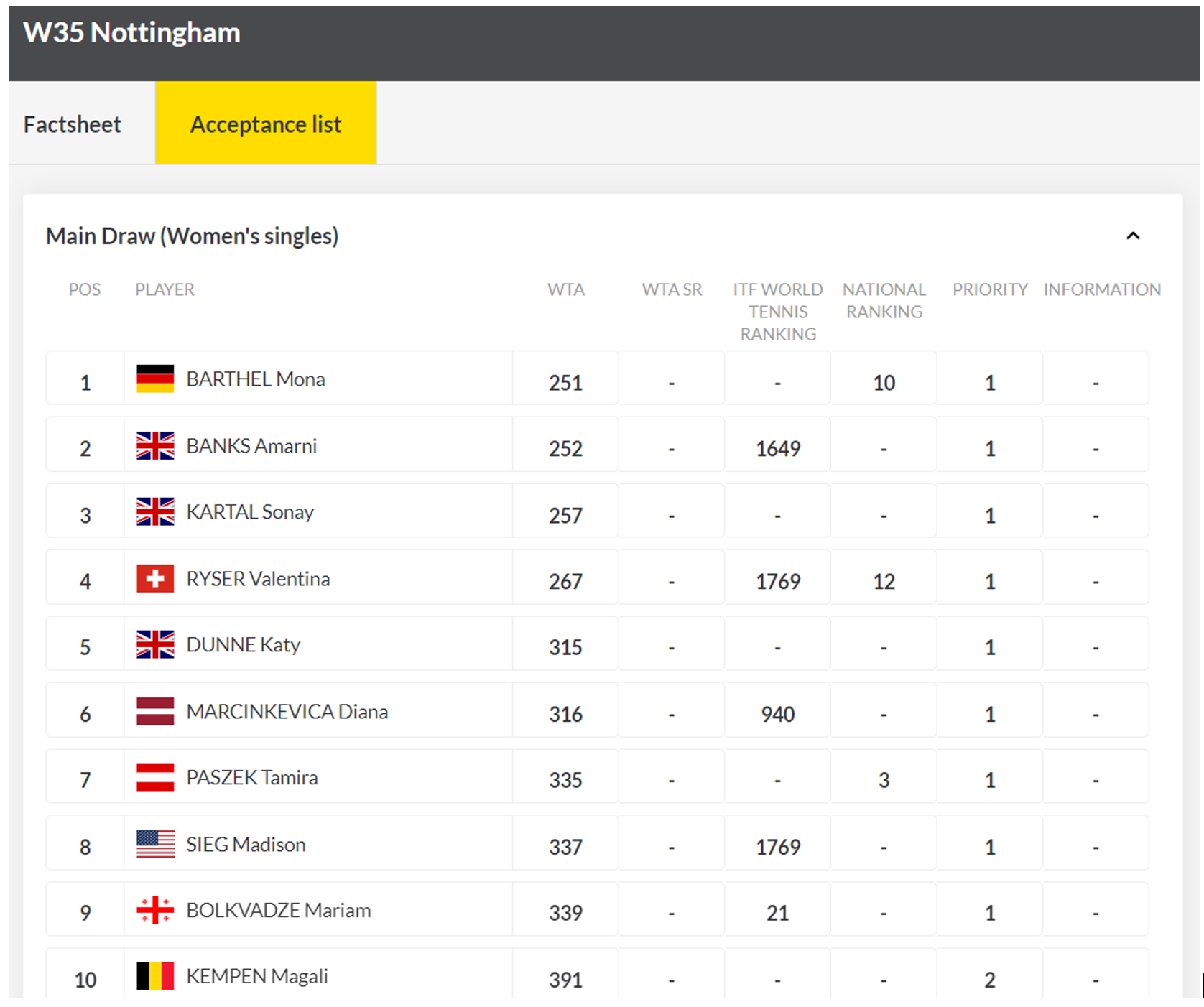This screenshot has width=1204, height=1007.
Task: Select player name KEMPEN Magali
Action: [257, 976]
